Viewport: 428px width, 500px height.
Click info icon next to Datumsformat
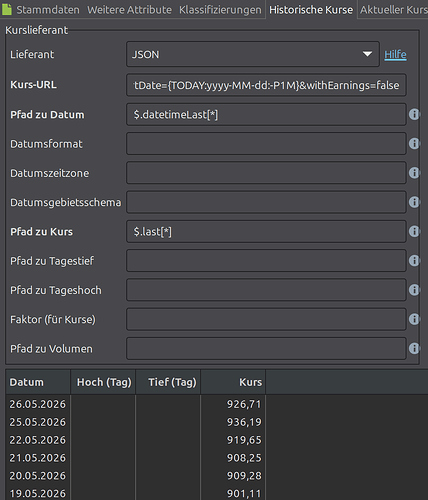414,144
